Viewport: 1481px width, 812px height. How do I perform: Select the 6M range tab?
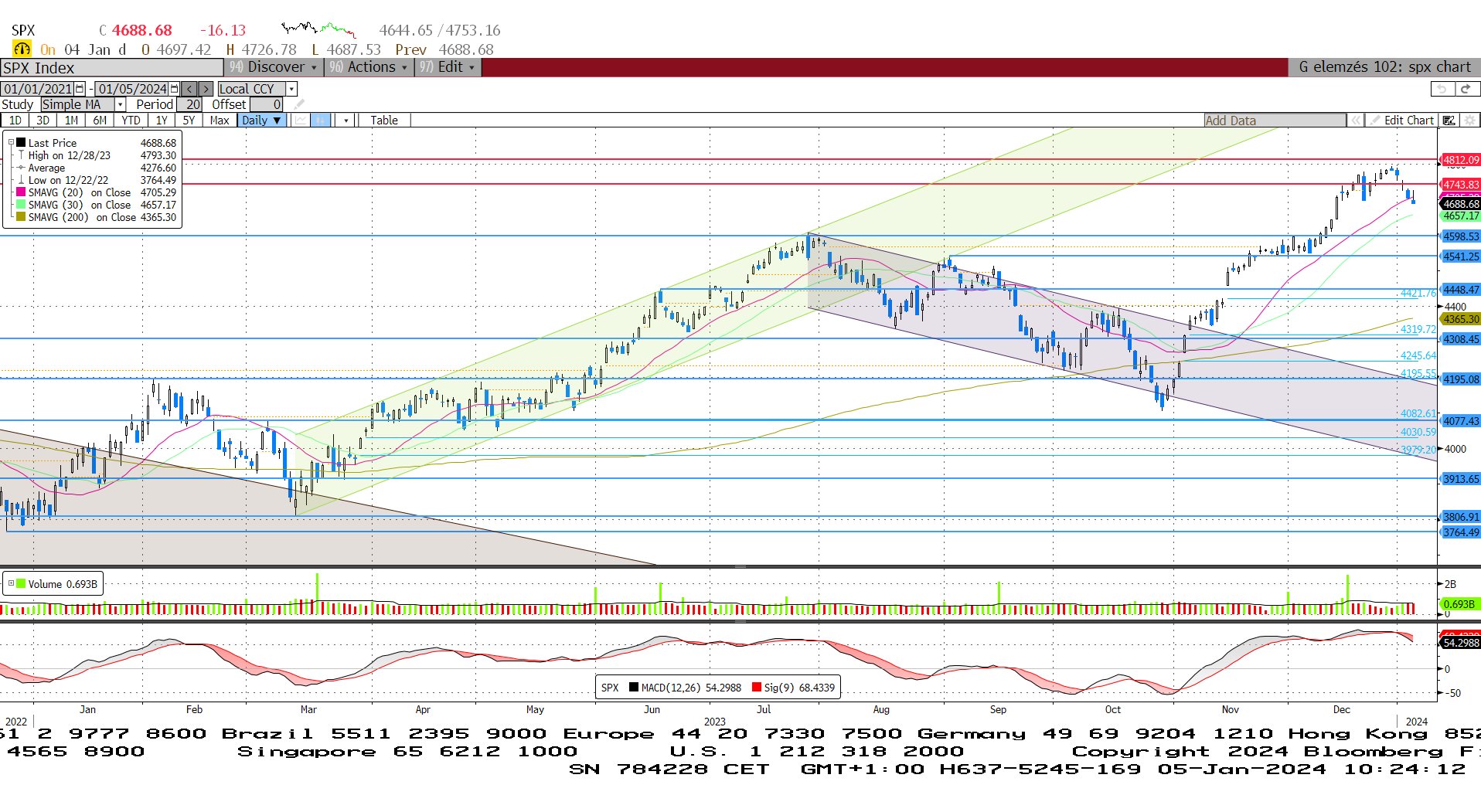pyautogui.click(x=100, y=120)
